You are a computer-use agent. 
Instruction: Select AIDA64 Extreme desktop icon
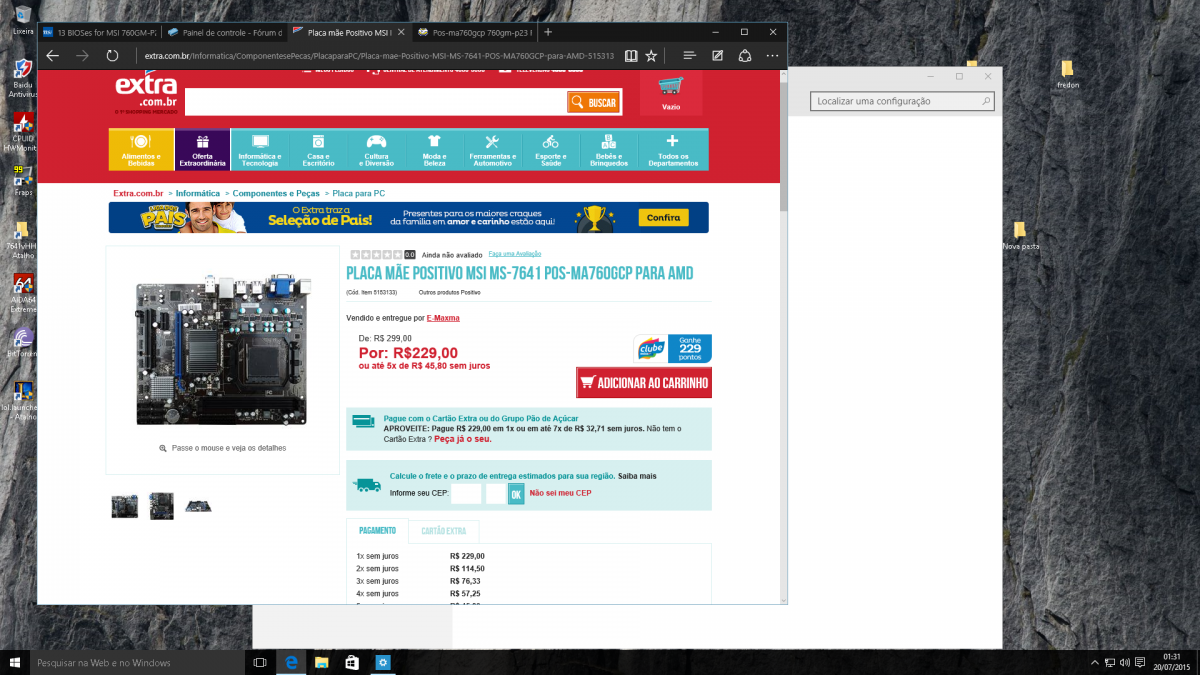[22, 294]
